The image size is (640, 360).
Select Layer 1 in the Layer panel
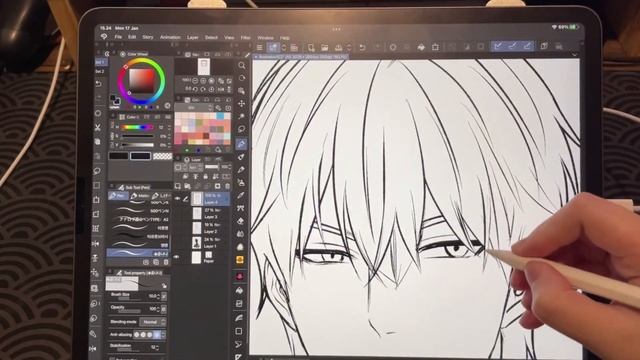click(x=211, y=243)
